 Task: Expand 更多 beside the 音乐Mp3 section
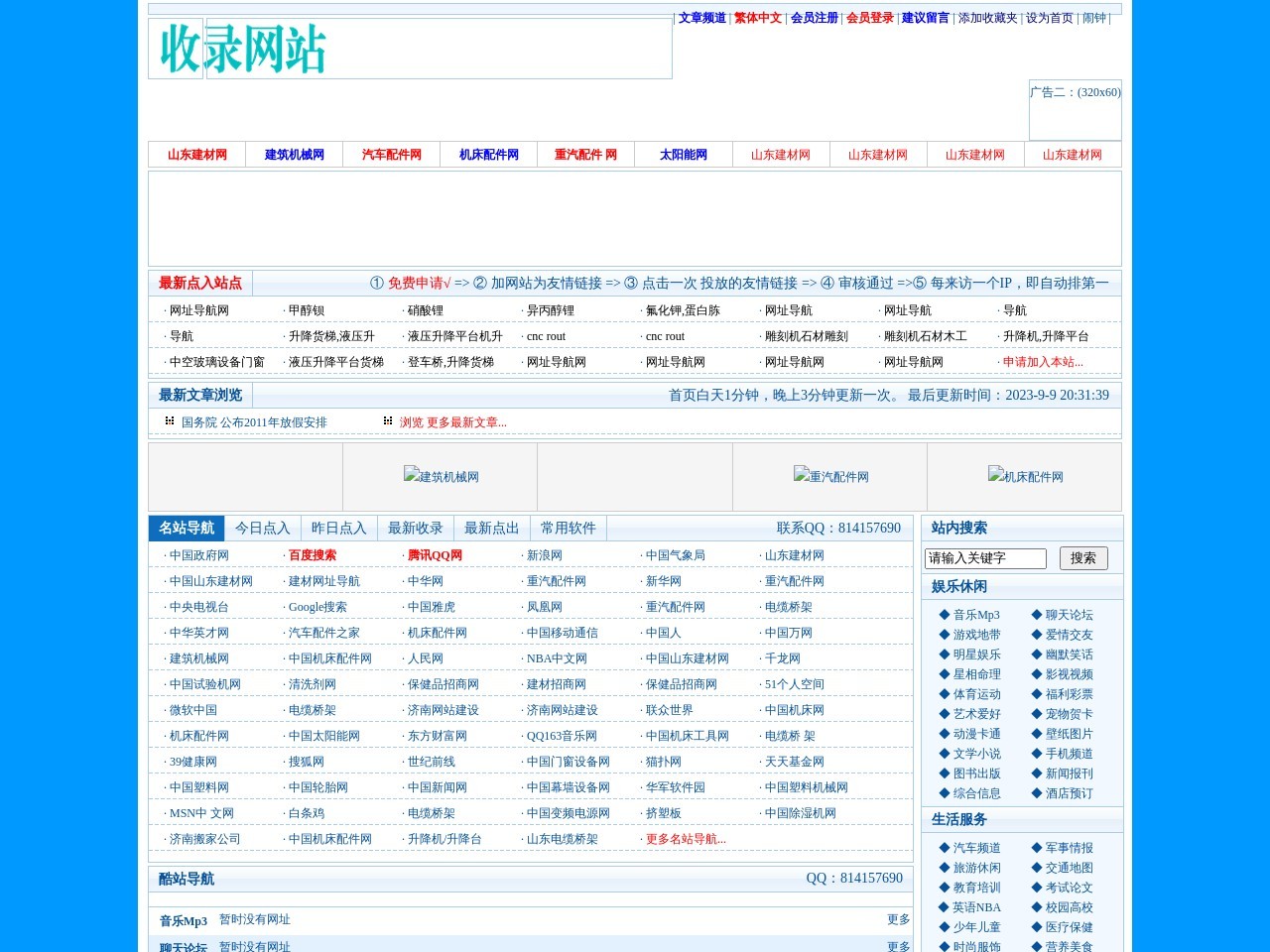[898, 919]
